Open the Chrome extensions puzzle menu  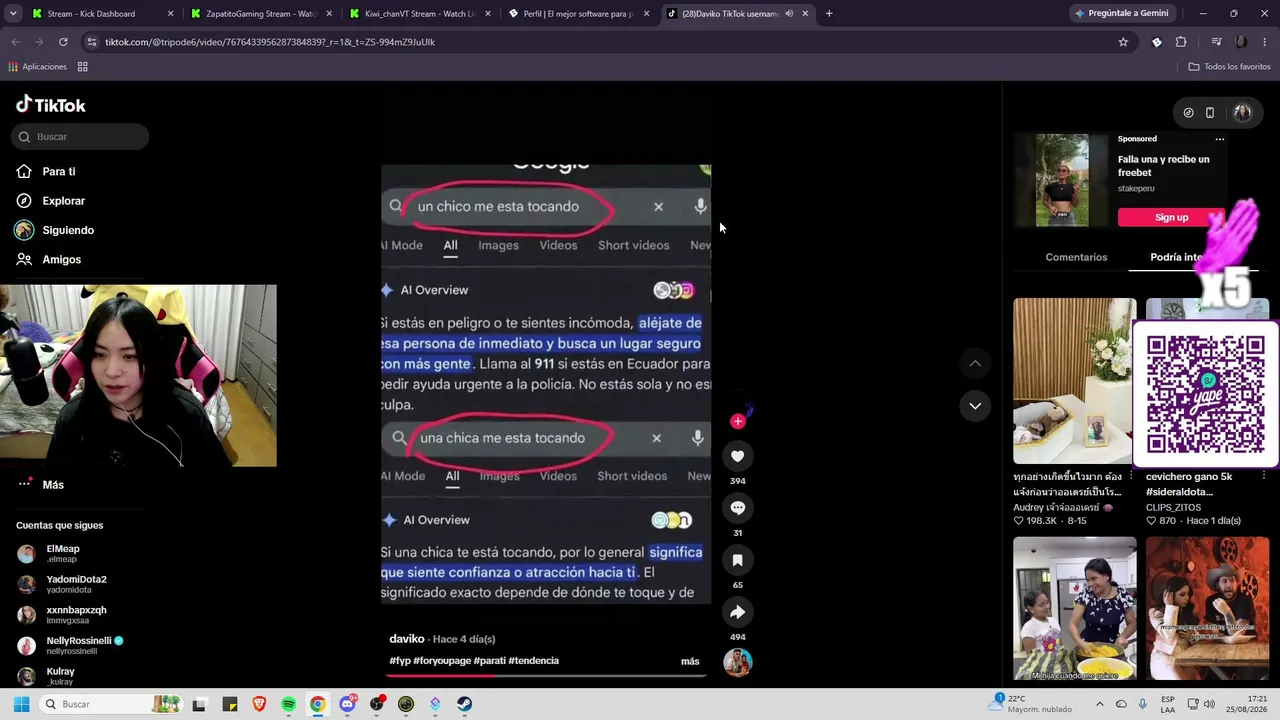[x=1181, y=42]
